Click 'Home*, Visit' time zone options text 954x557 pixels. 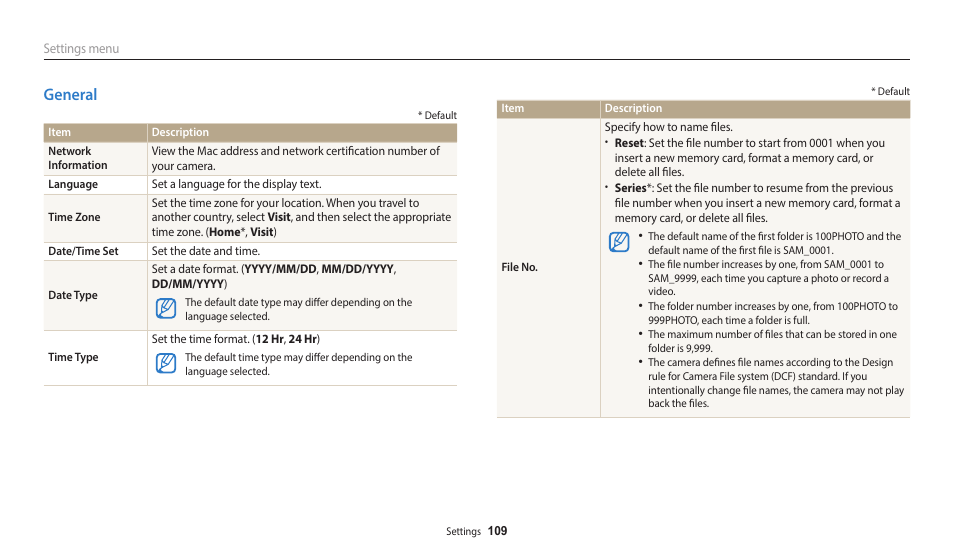[242, 232]
